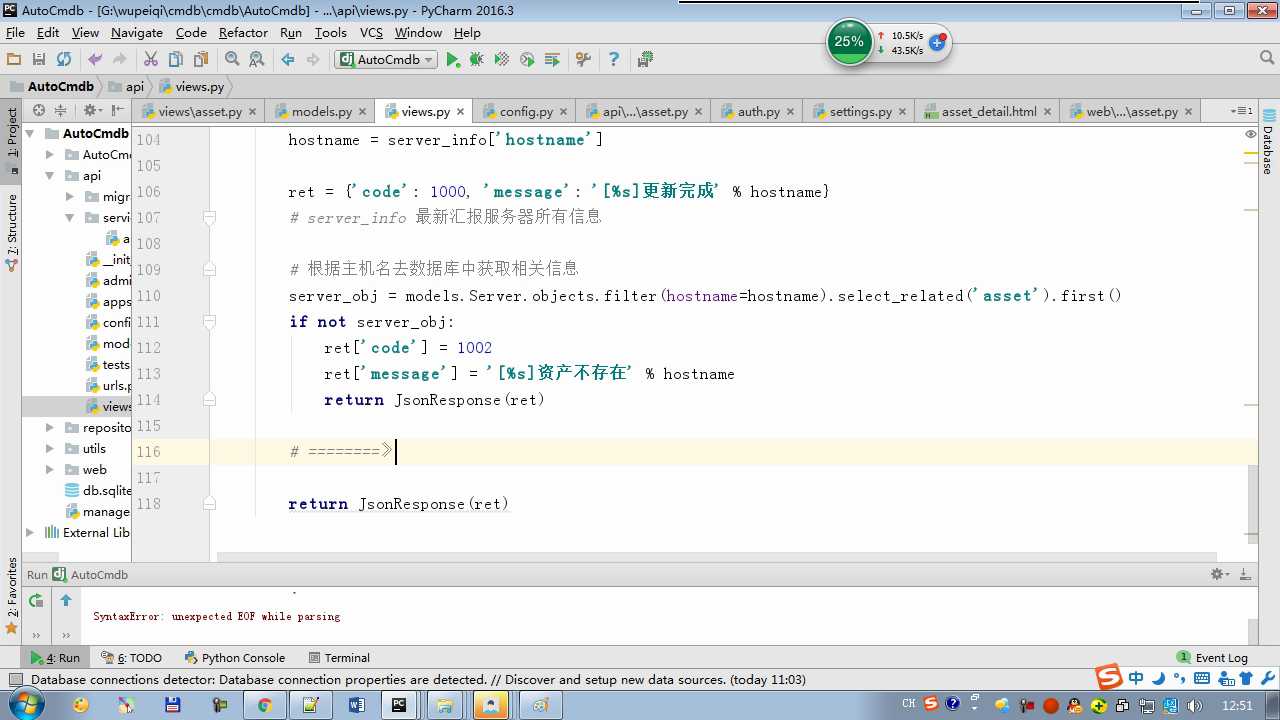The height and width of the screenshot is (720, 1280).
Task: Expand the migrations folder in tree
Action: 70,196
